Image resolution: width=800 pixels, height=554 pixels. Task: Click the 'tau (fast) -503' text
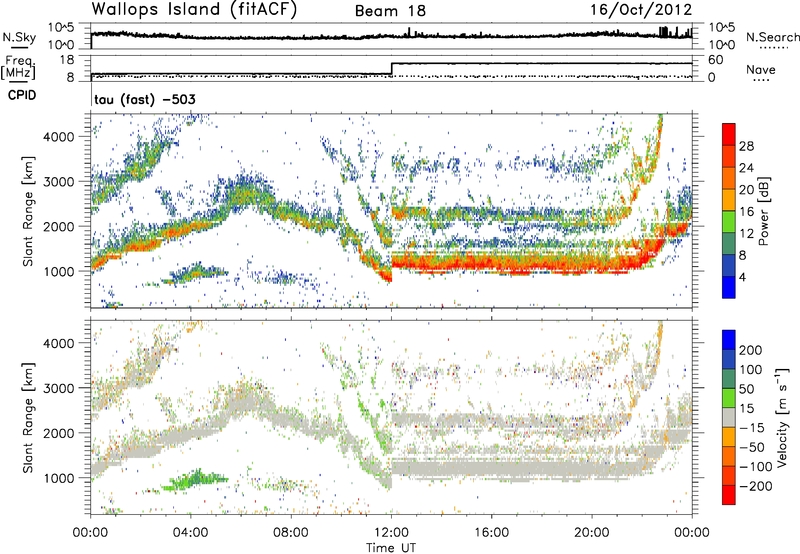point(145,99)
